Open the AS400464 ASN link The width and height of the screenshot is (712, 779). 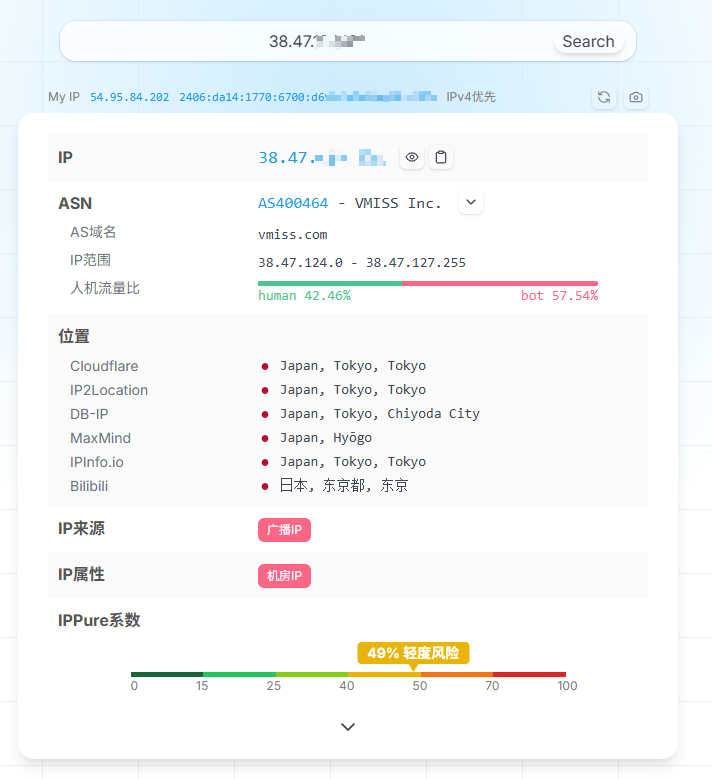click(293, 203)
